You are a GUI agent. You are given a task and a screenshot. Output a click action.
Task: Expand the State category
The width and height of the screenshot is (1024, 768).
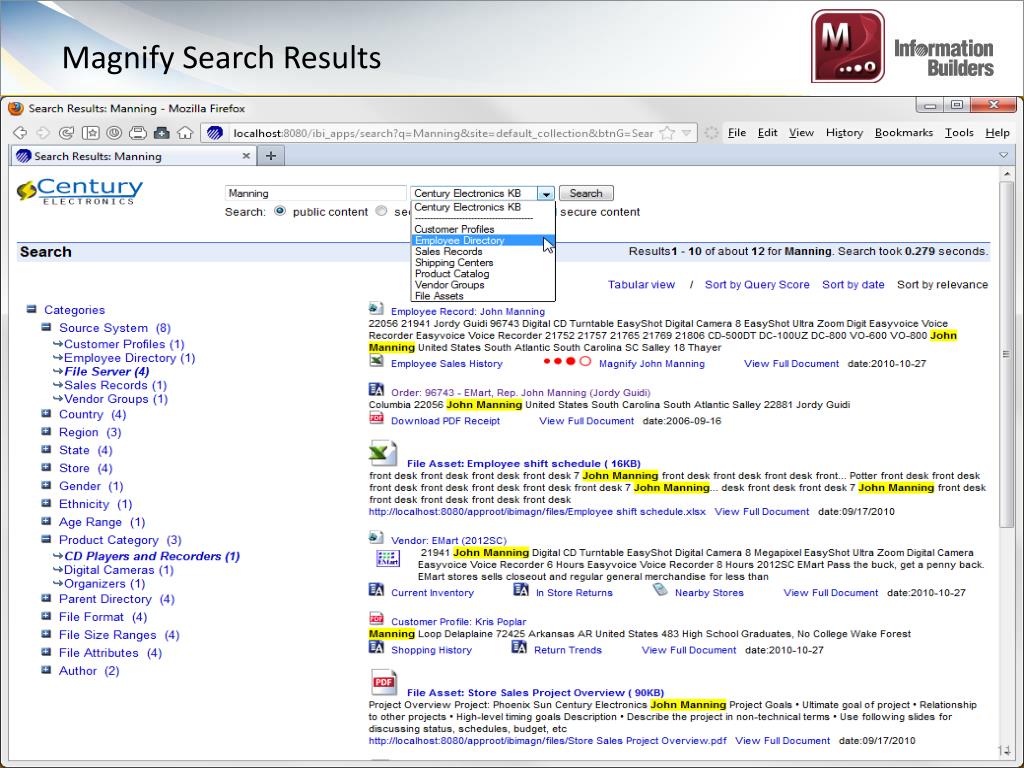(x=46, y=449)
